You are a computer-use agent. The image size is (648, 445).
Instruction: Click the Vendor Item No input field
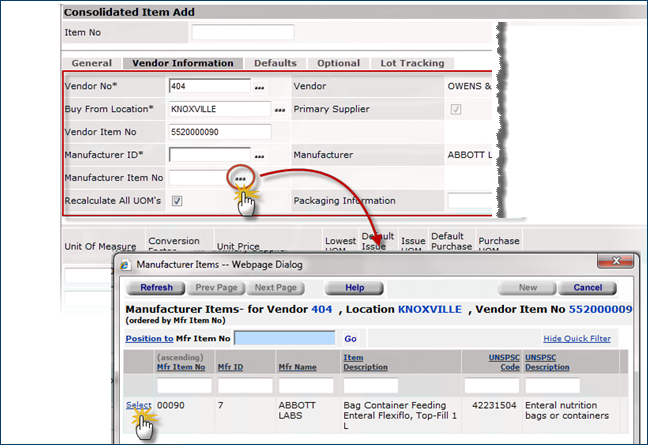[220, 132]
